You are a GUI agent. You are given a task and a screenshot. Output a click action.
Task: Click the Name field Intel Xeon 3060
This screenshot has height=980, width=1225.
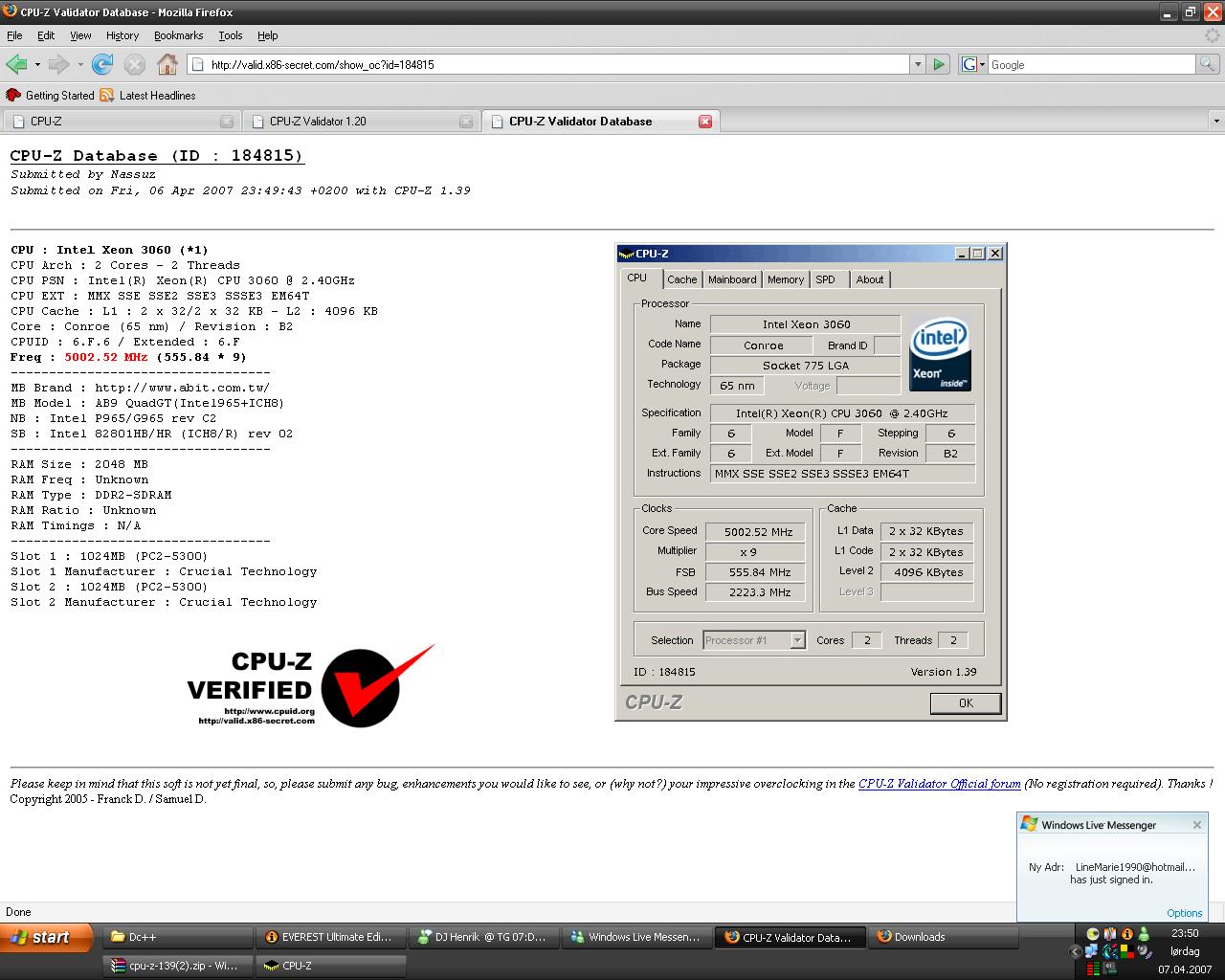[x=805, y=324]
